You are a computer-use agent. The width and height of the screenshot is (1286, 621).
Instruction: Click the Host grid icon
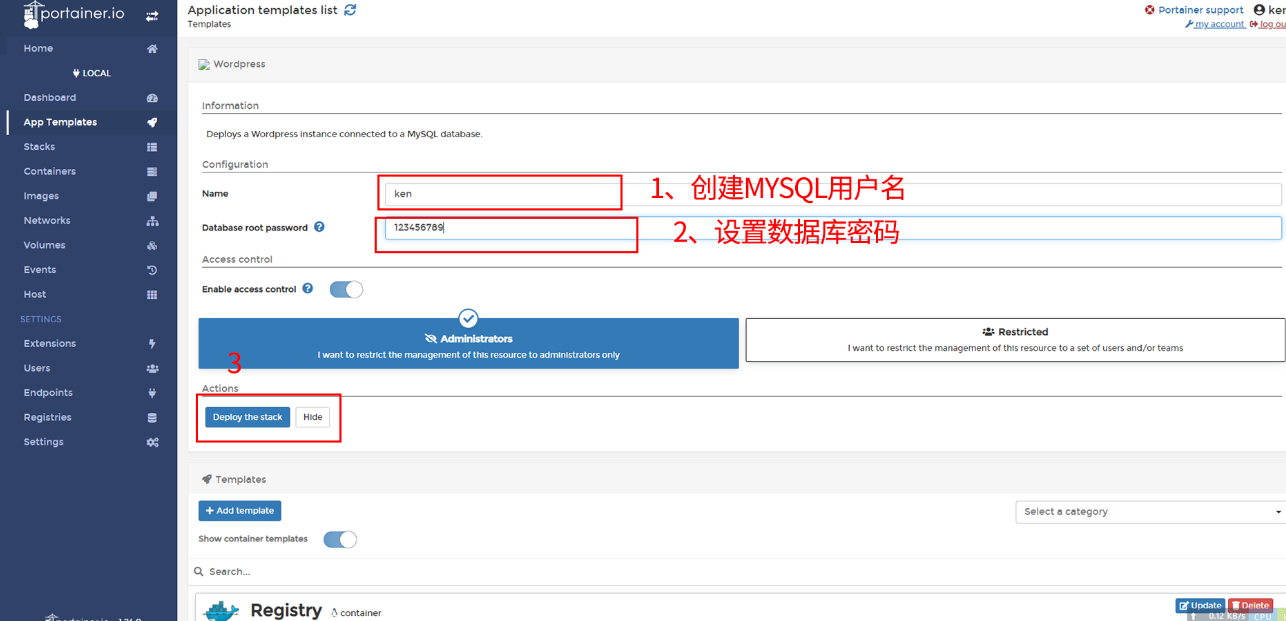click(152, 295)
